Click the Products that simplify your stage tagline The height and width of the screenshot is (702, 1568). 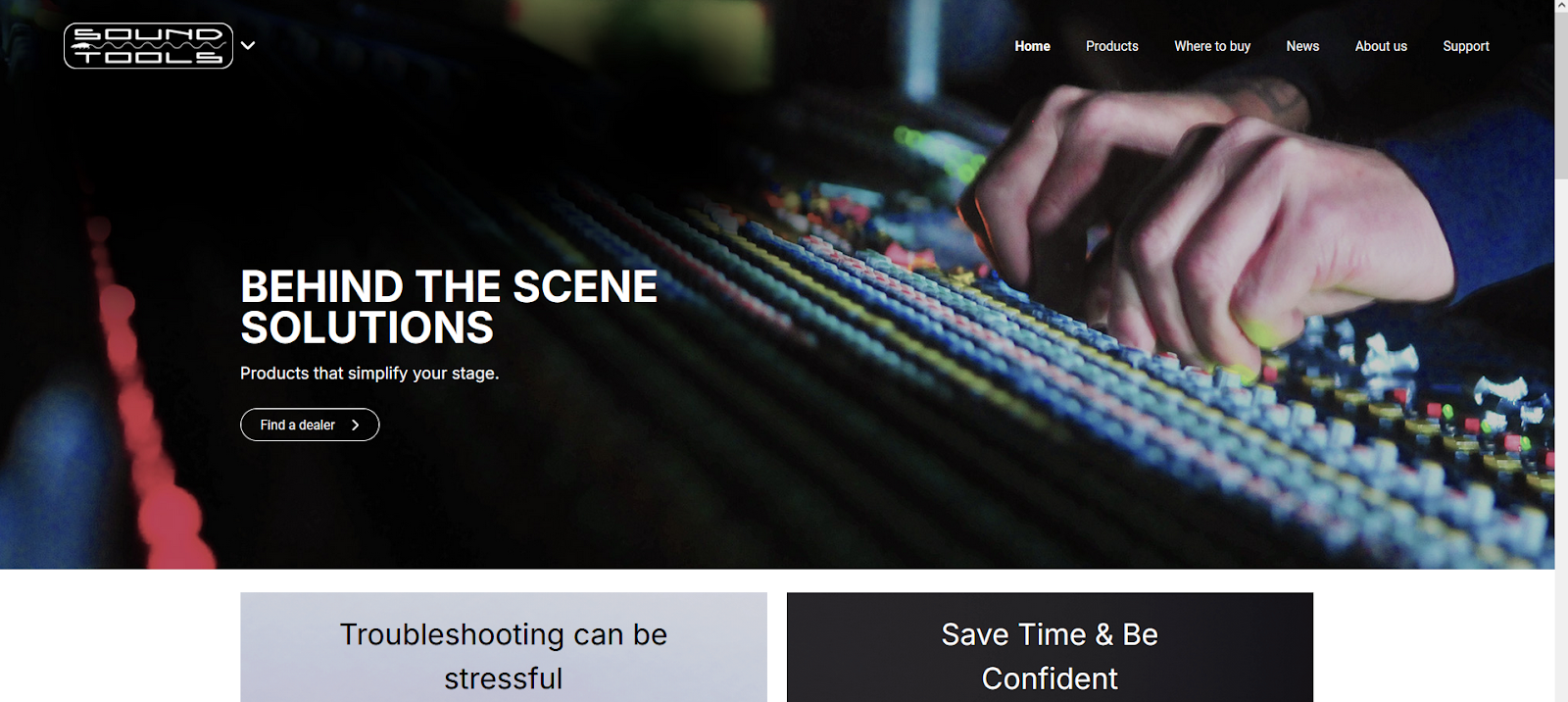[x=369, y=374]
